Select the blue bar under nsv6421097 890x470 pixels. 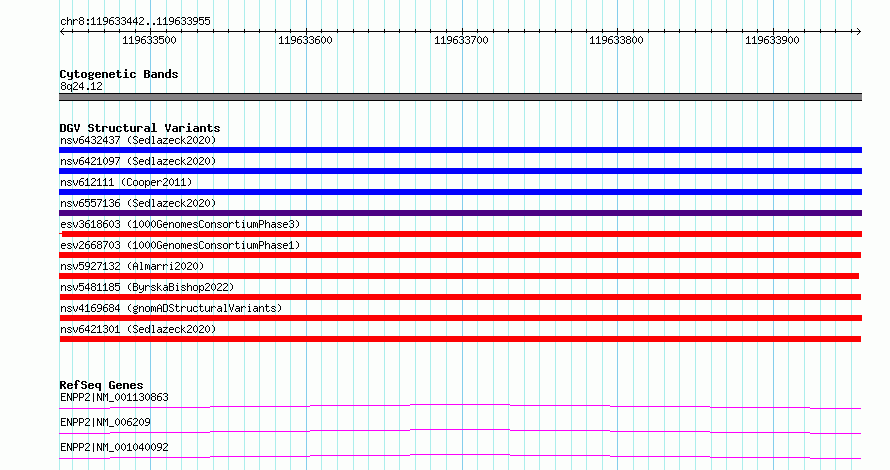coord(460,171)
